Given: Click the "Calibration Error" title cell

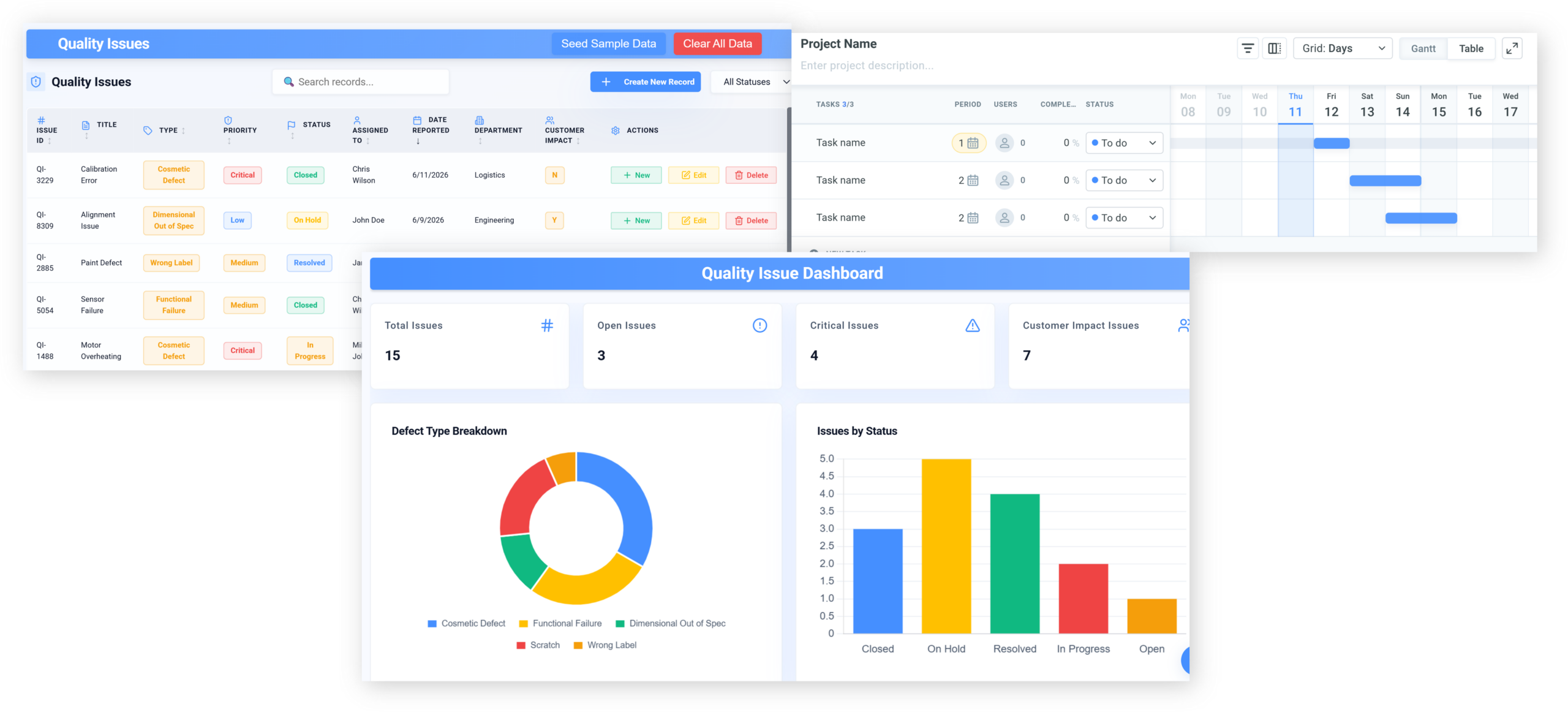Looking at the screenshot, I should (x=99, y=175).
